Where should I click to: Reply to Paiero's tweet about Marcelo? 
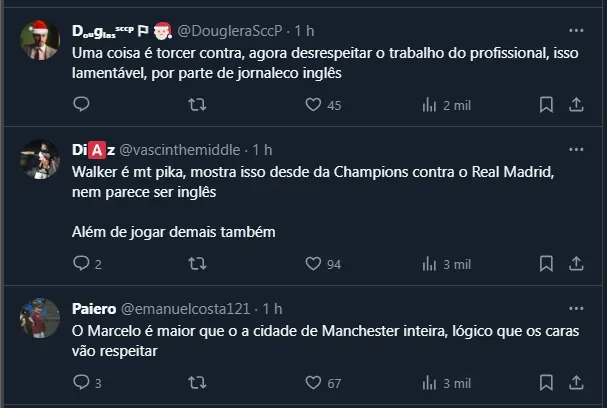pos(82,382)
